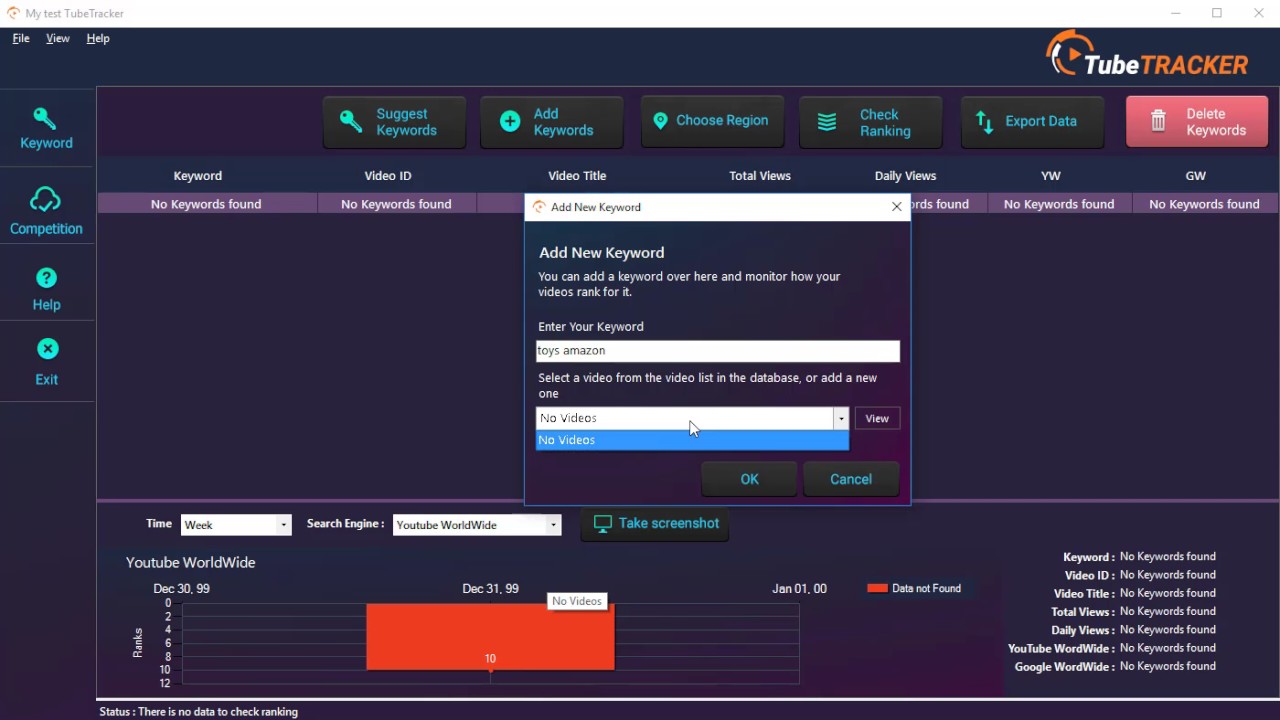
Task: Select the highlighted No Videos list option
Action: 692,440
